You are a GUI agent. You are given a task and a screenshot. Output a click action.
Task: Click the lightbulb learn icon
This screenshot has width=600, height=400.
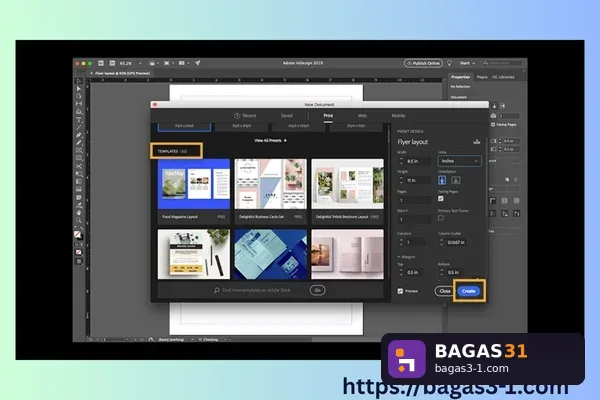[x=450, y=63]
